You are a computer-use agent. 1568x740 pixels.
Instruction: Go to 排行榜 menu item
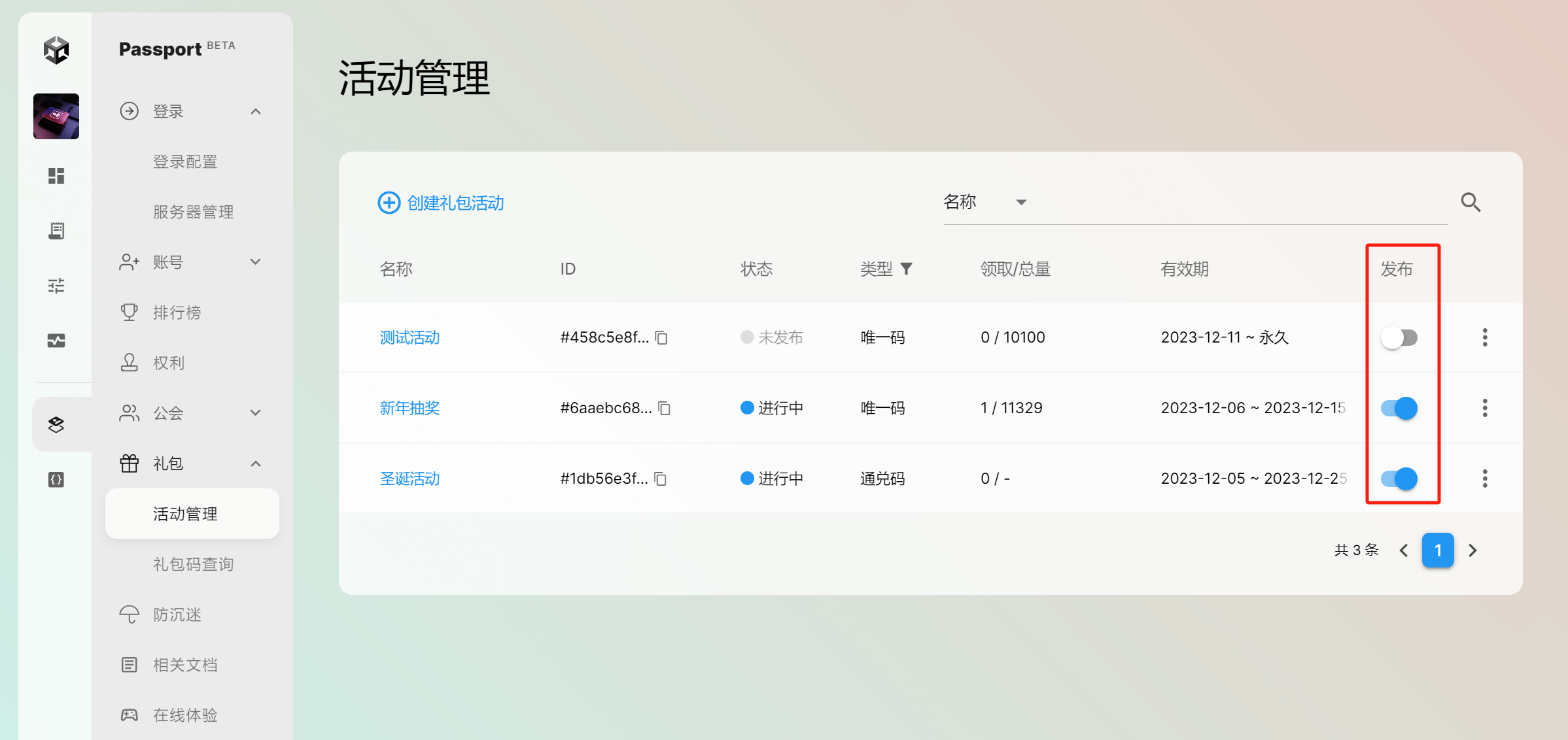(177, 312)
